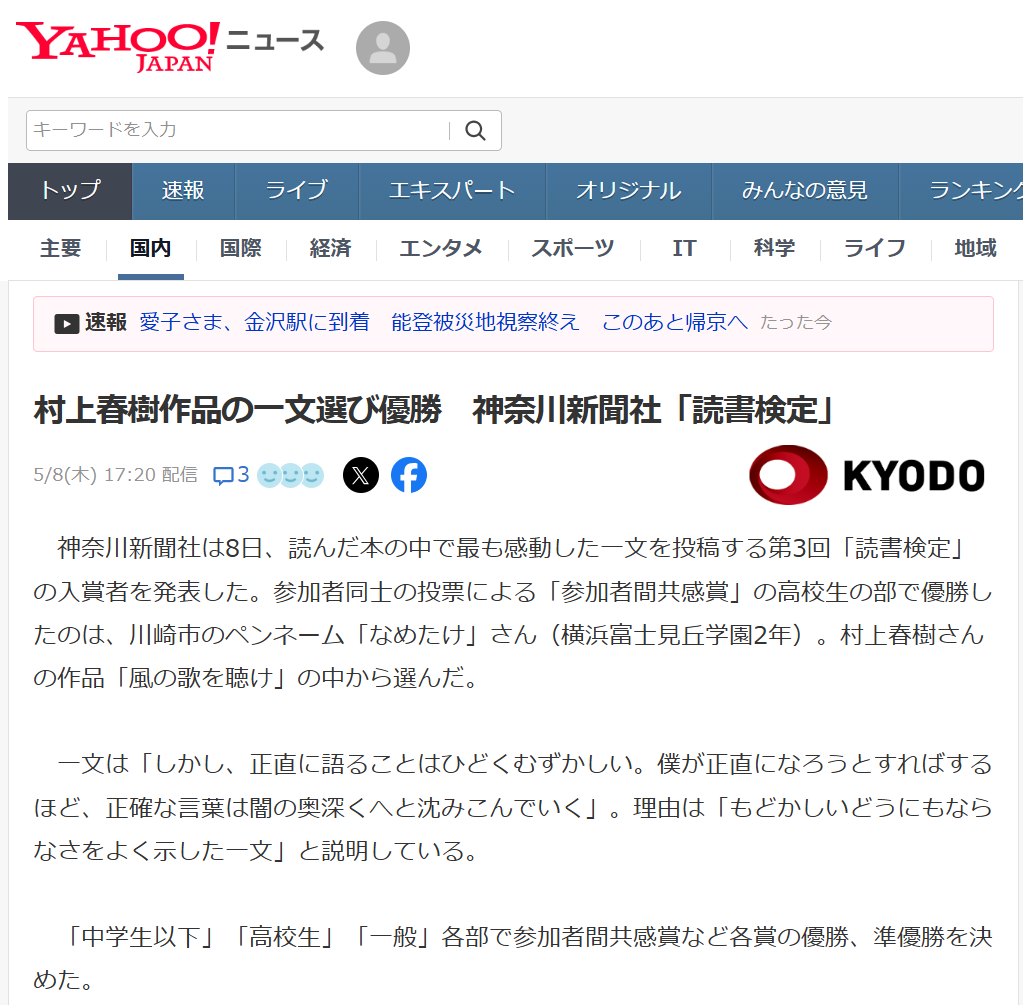
Task: Click the Yahoo! JAPAN News logo
Action: coord(168,46)
